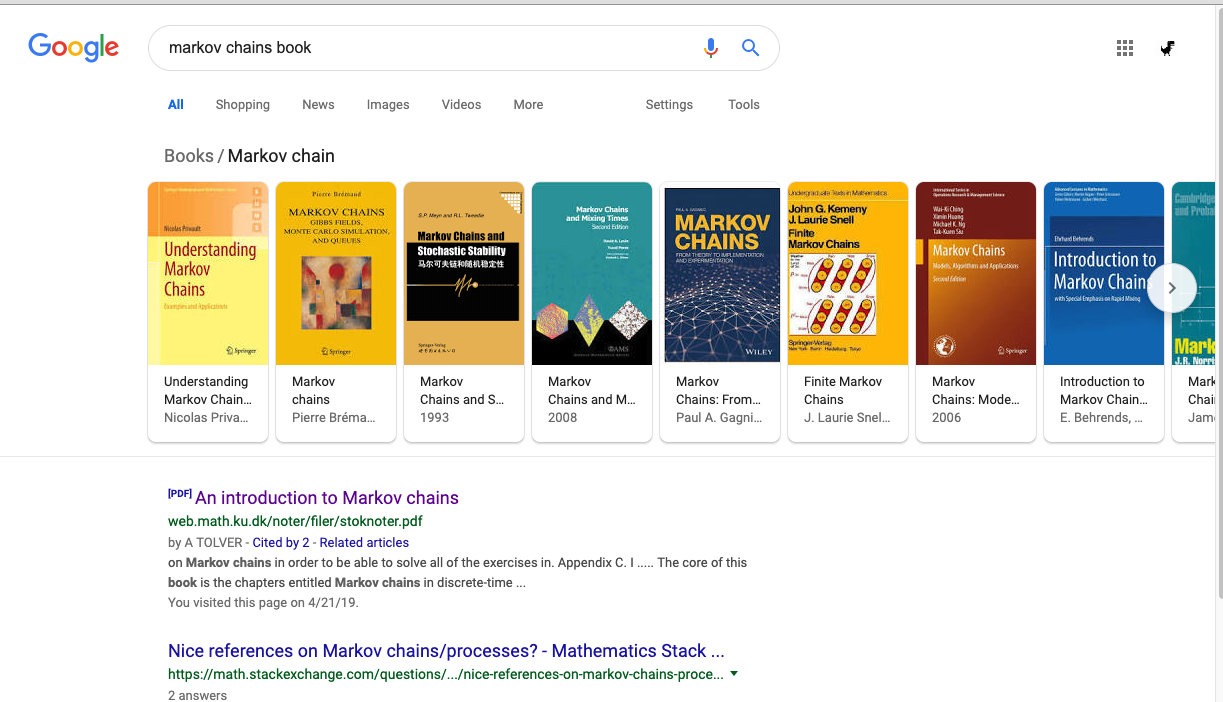Open Finite Markov Chains book cover
The width and height of the screenshot is (1223, 702).
coord(848,273)
